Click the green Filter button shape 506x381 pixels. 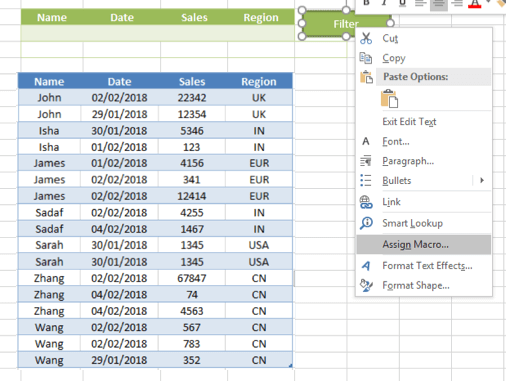point(346,23)
